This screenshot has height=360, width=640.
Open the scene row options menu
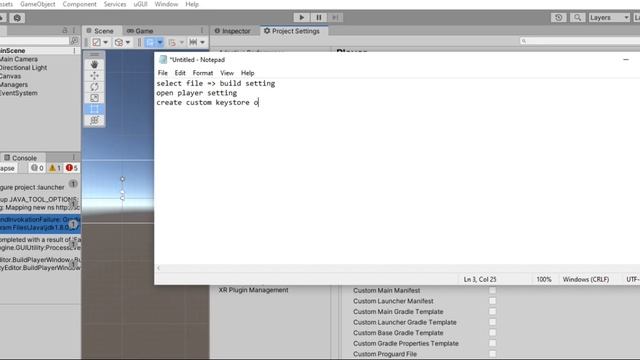tap(74, 51)
